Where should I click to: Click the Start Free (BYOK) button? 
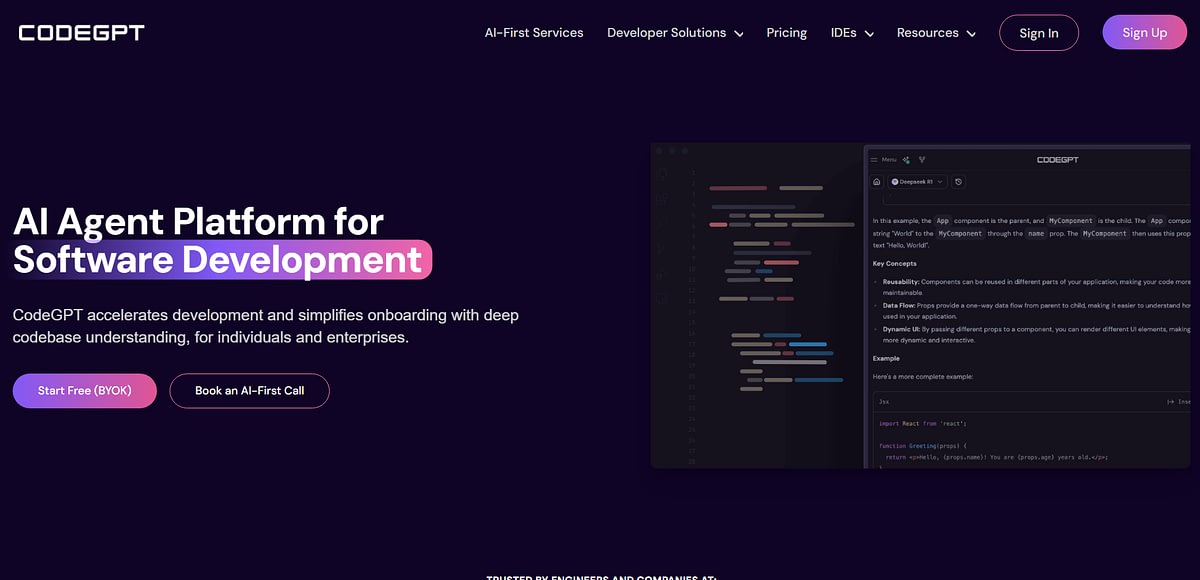(x=84, y=390)
